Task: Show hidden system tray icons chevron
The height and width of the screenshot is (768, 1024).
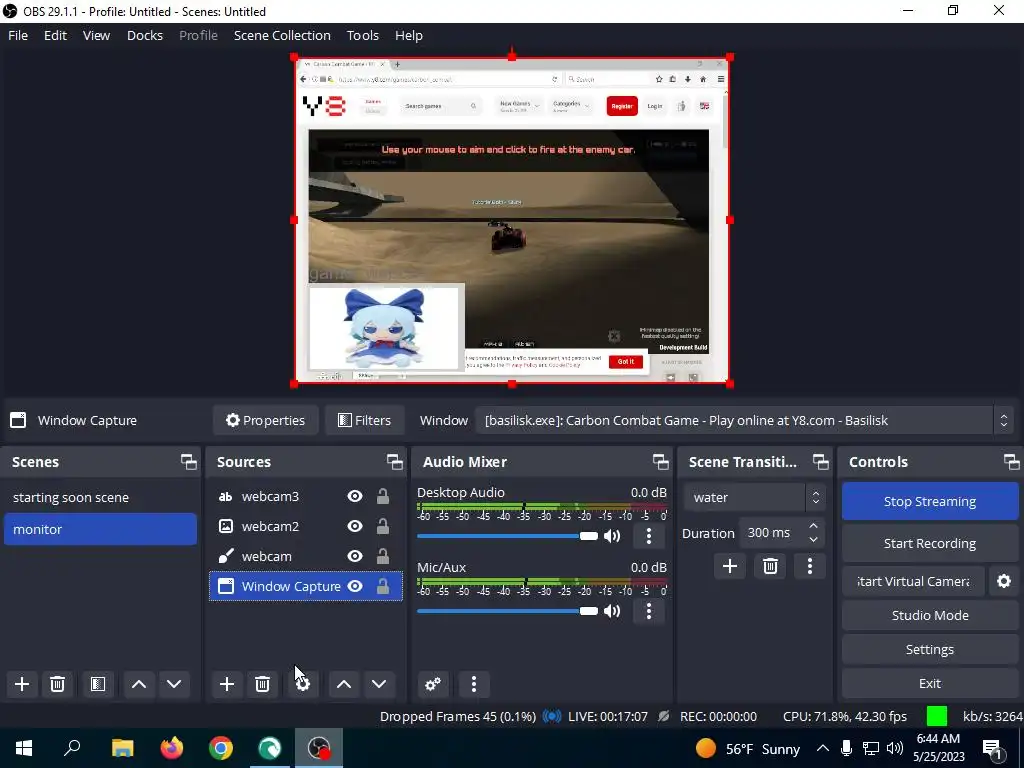Action: pos(822,748)
